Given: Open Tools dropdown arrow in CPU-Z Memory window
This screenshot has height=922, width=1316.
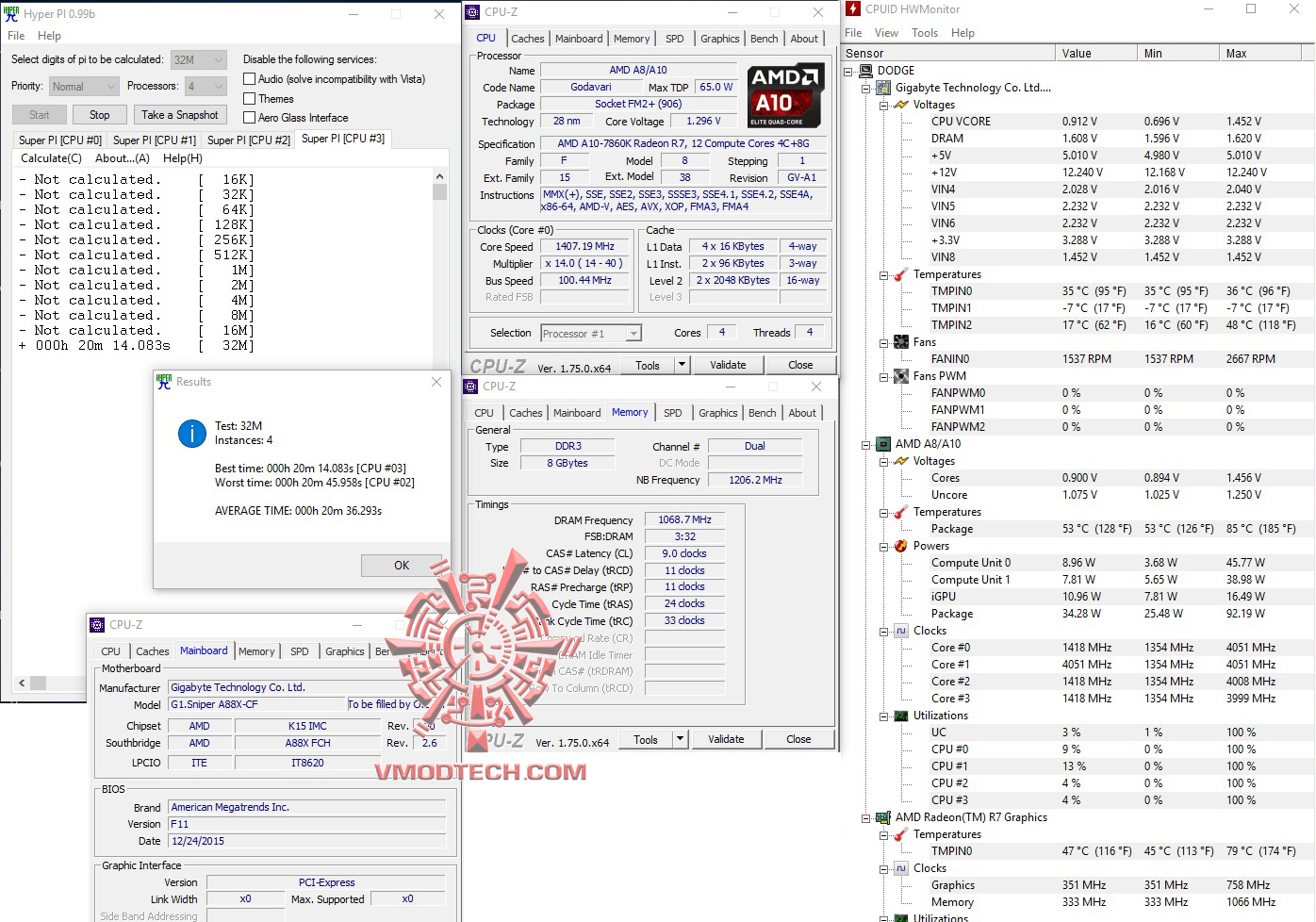Looking at the screenshot, I should 681,739.
